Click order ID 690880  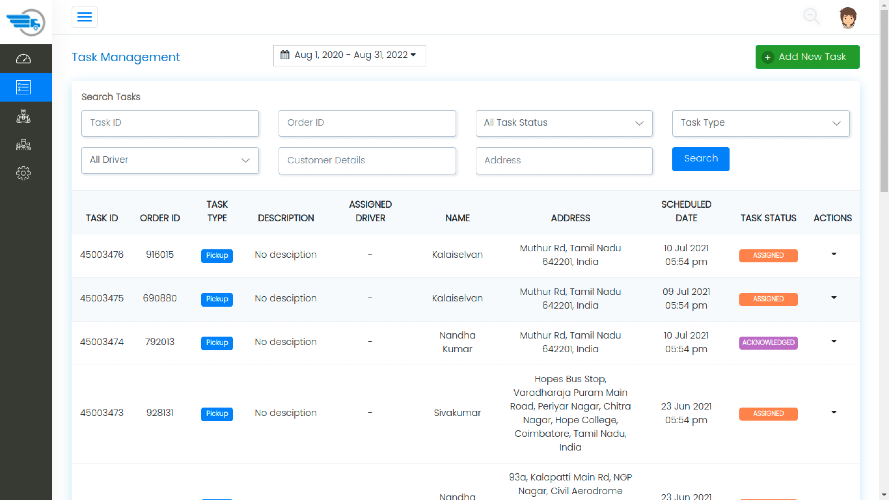[x=160, y=299]
